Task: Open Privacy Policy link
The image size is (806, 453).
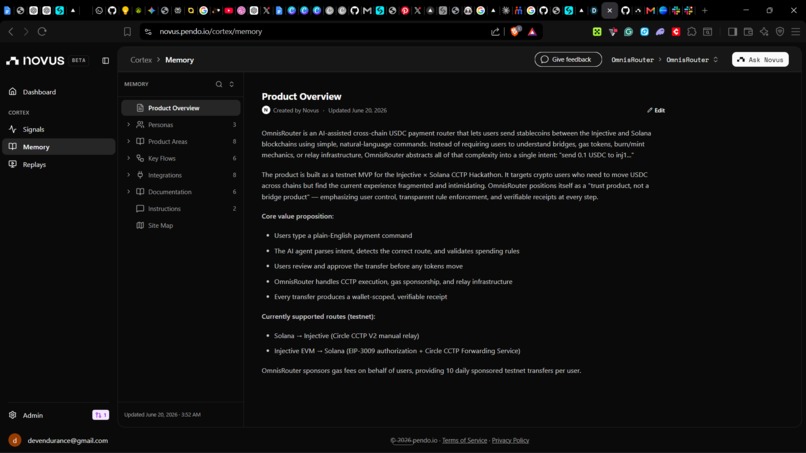Action: pos(510,440)
